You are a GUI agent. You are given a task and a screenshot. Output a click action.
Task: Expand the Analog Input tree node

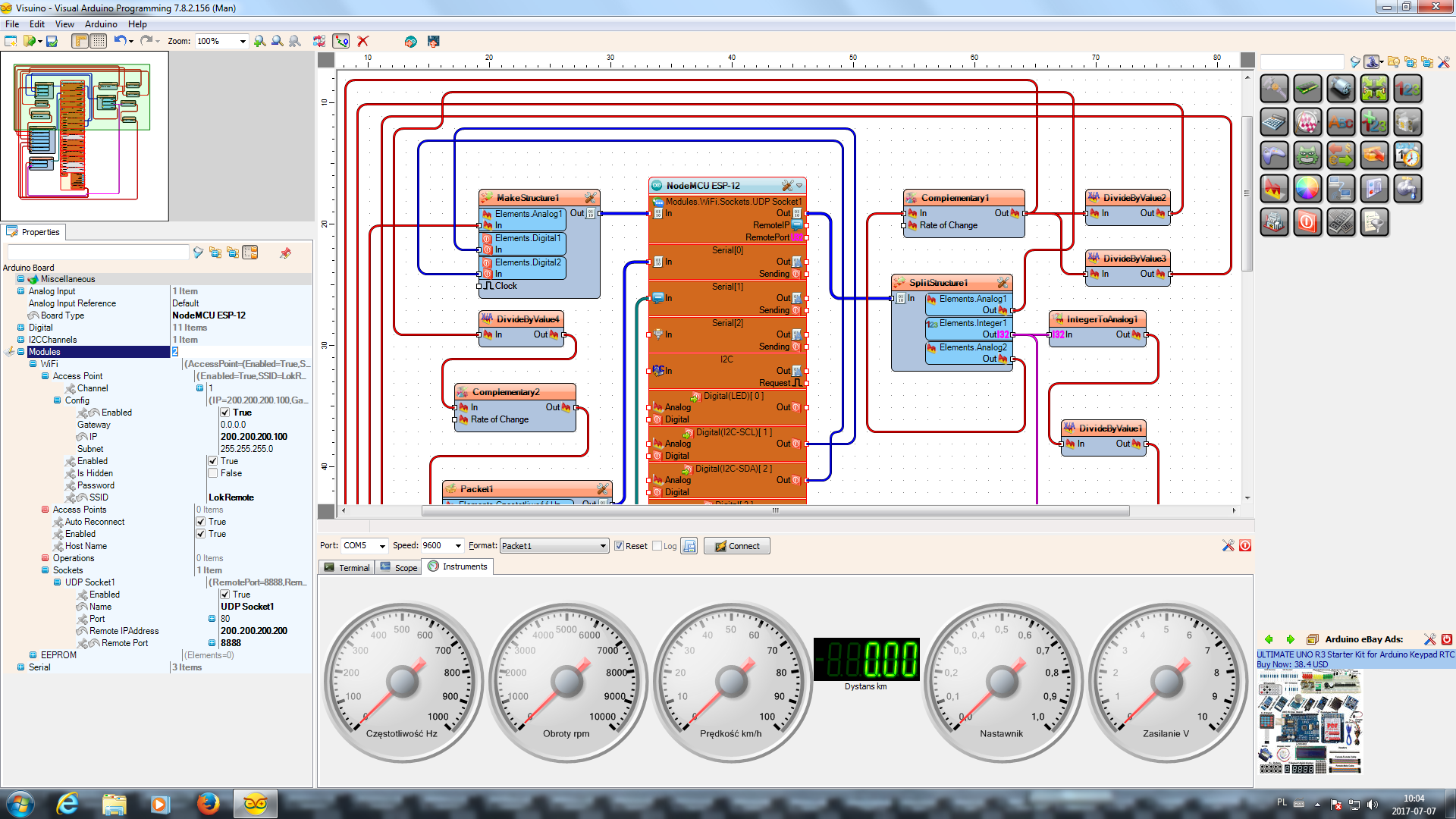20,291
